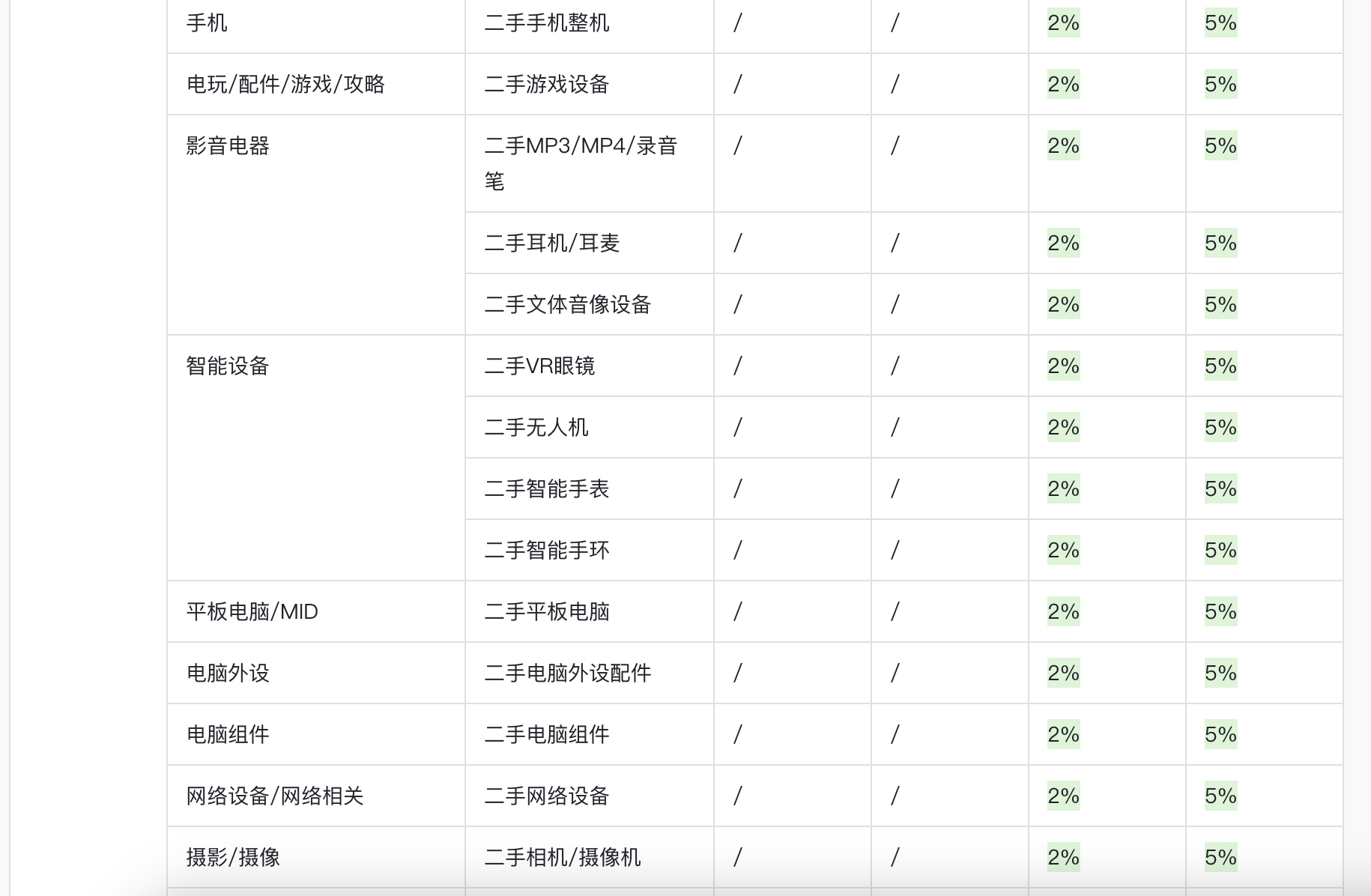Click the 二手电脑组件 subcategory

pyautogui.click(x=547, y=734)
